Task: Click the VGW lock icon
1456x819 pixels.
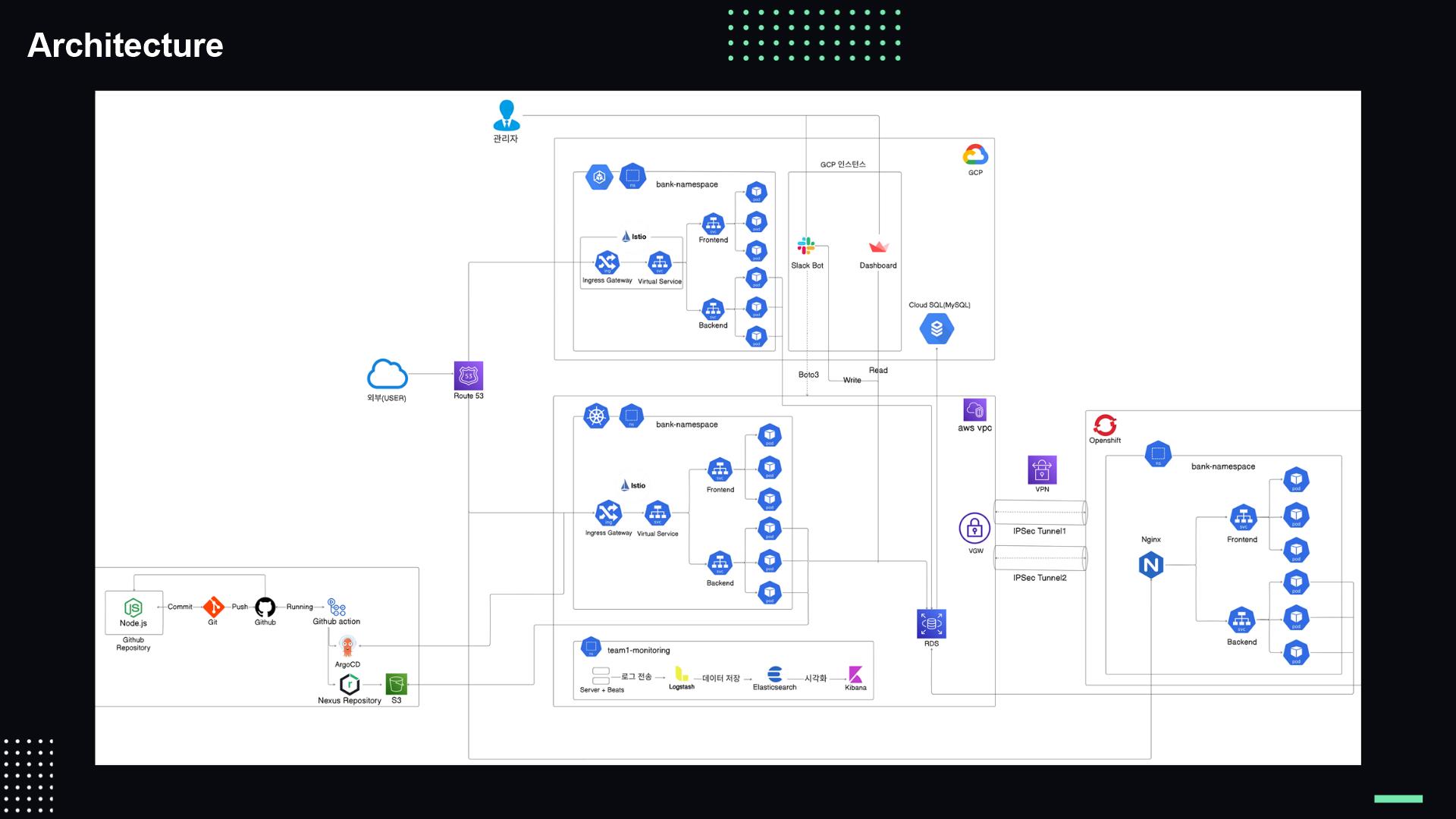Action: tap(974, 528)
